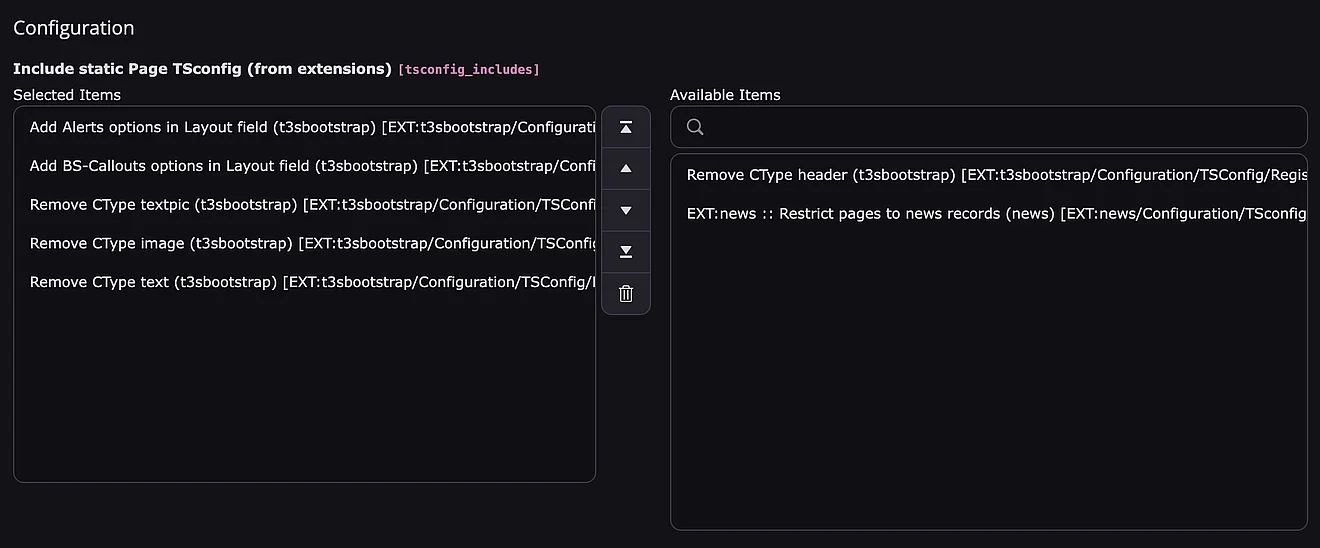Click the 'Available Items' label
The height and width of the screenshot is (548, 1320).
click(x=725, y=95)
